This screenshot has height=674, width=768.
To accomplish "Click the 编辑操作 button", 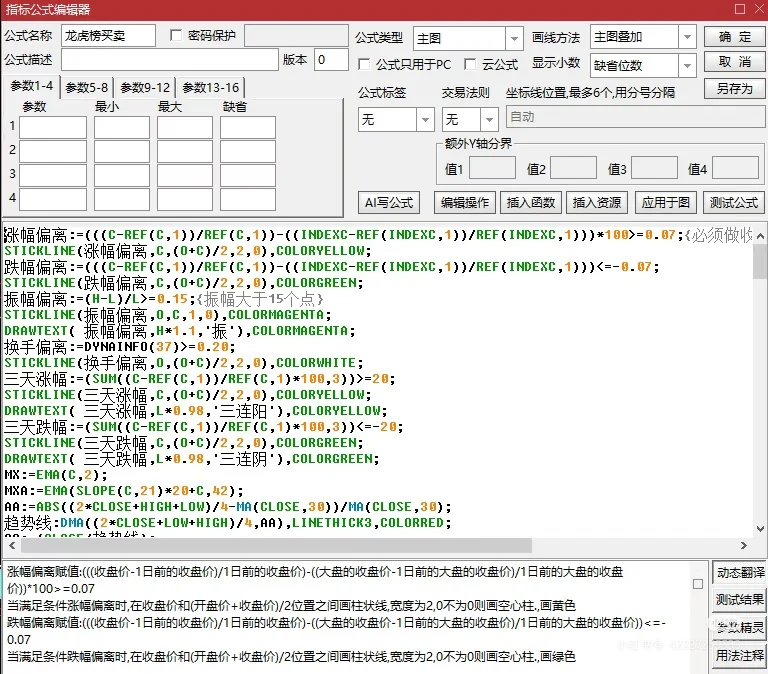I will [464, 202].
